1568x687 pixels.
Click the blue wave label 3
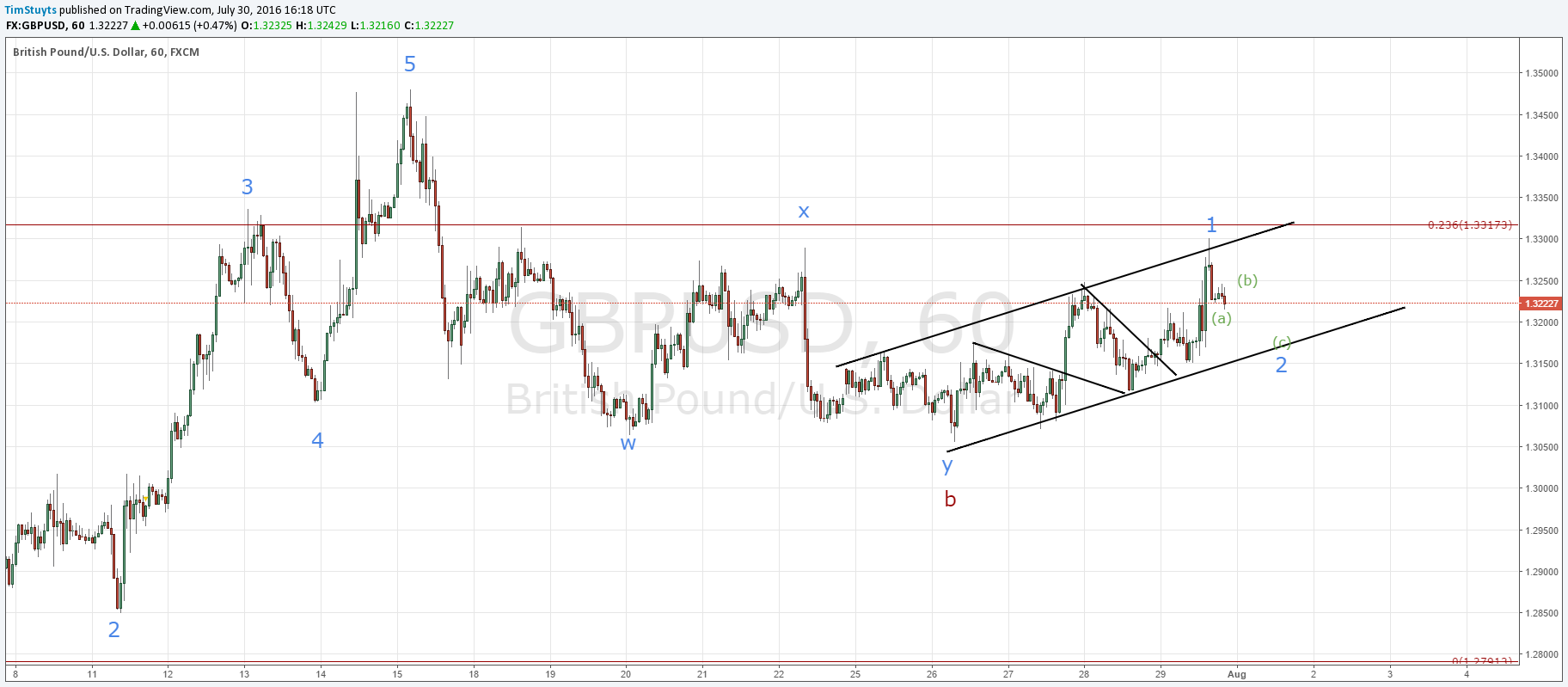click(x=248, y=187)
